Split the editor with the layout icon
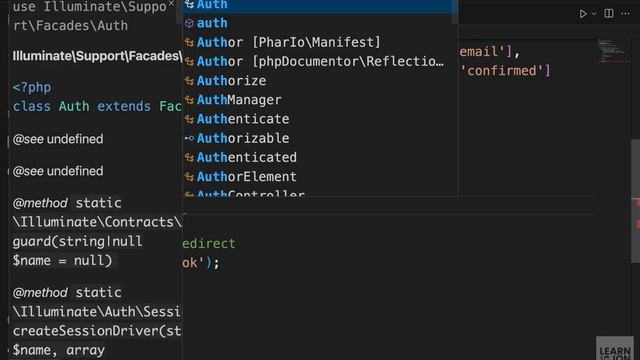The width and height of the screenshot is (640, 360). point(609,13)
